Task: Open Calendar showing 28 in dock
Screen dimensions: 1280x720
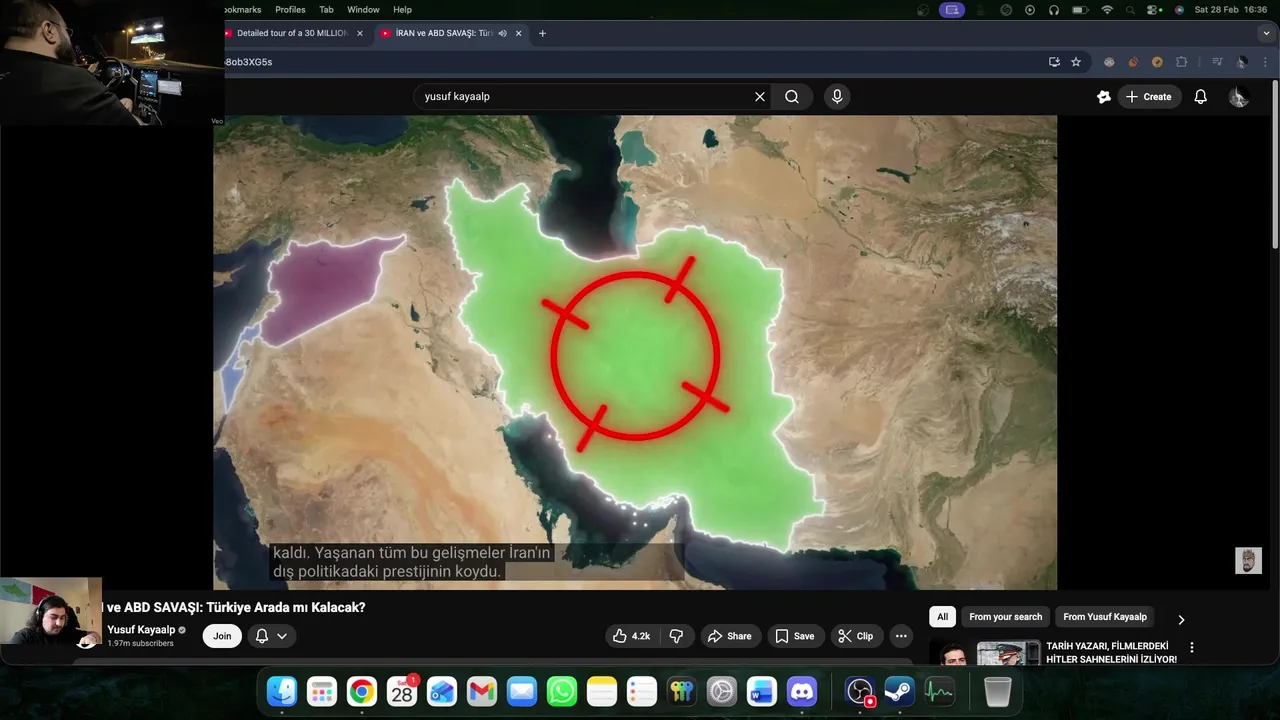Action: [x=402, y=691]
